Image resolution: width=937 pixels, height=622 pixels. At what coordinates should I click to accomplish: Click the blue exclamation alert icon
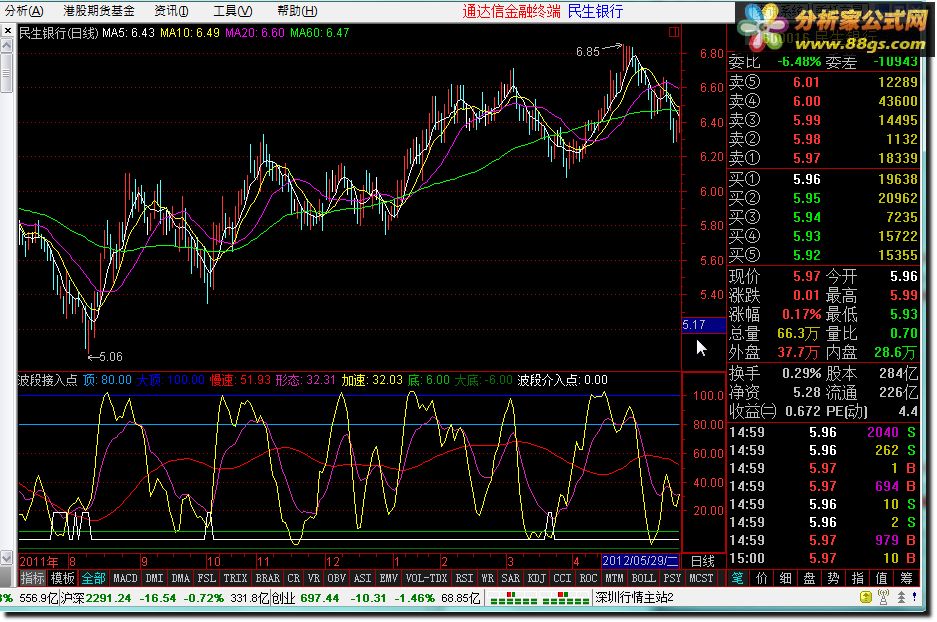click(x=915, y=596)
